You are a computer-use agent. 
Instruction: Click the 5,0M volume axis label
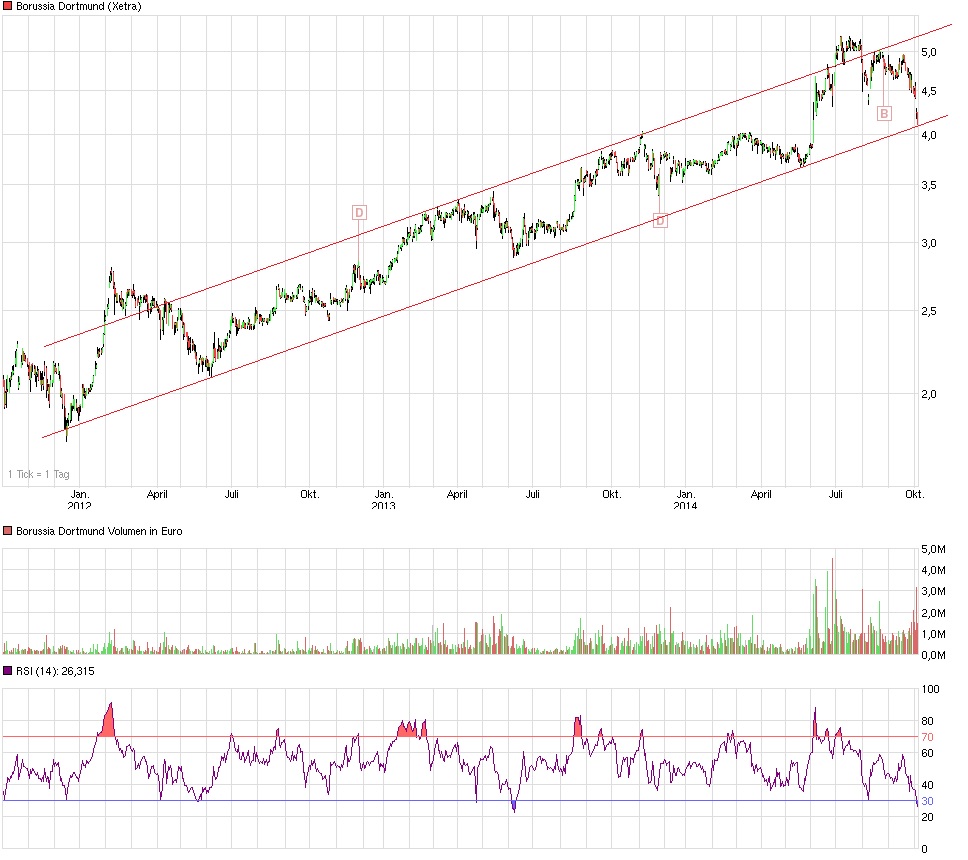[x=934, y=549]
